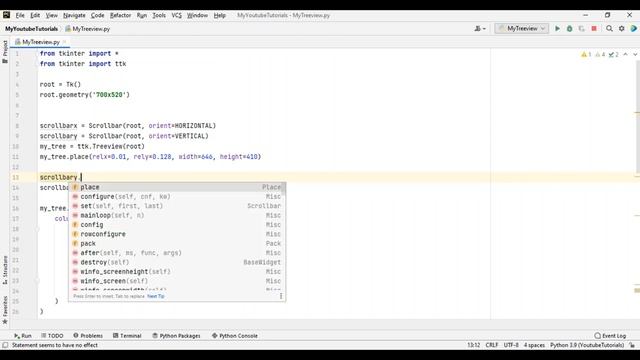Open the Refactor menu

pyautogui.click(x=120, y=15)
